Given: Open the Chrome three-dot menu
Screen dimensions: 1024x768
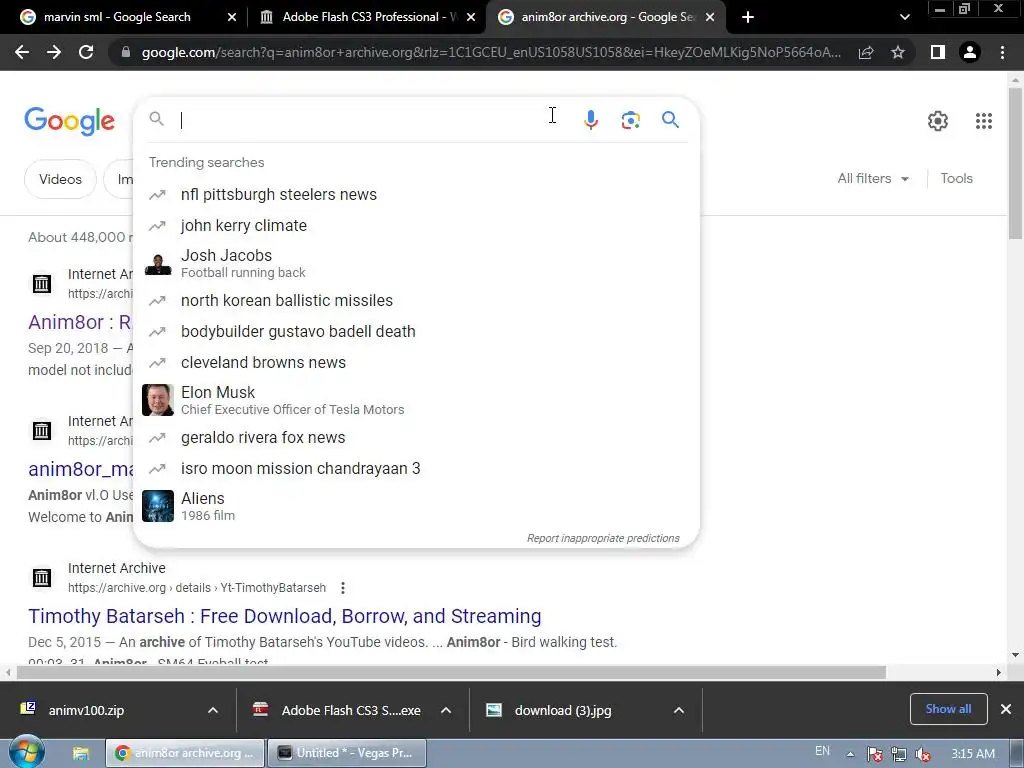Looking at the screenshot, I should [1002, 52].
